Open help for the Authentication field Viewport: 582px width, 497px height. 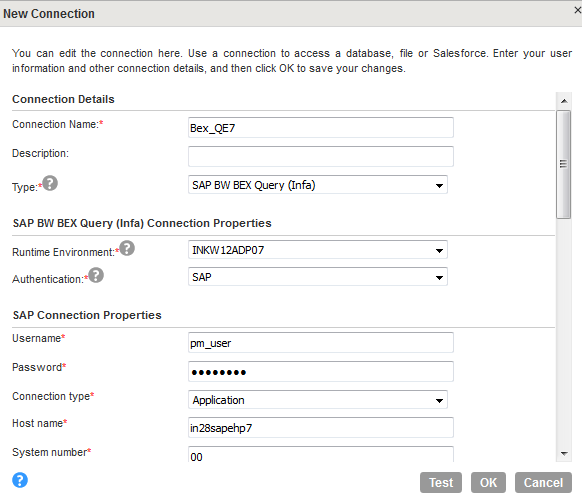[96, 275]
